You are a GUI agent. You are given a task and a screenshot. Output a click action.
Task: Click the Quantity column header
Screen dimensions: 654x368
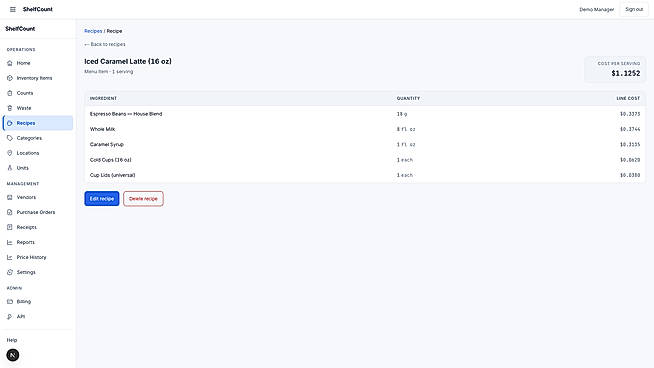click(x=408, y=98)
